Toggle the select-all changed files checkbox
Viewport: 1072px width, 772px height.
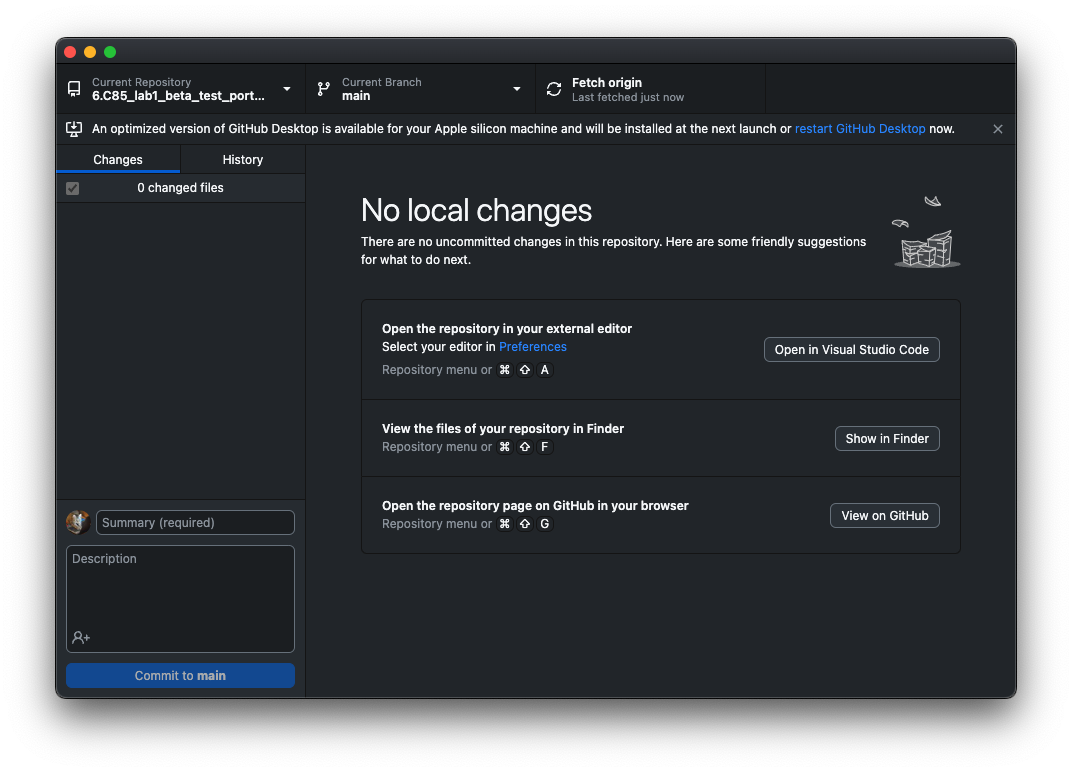click(x=73, y=188)
